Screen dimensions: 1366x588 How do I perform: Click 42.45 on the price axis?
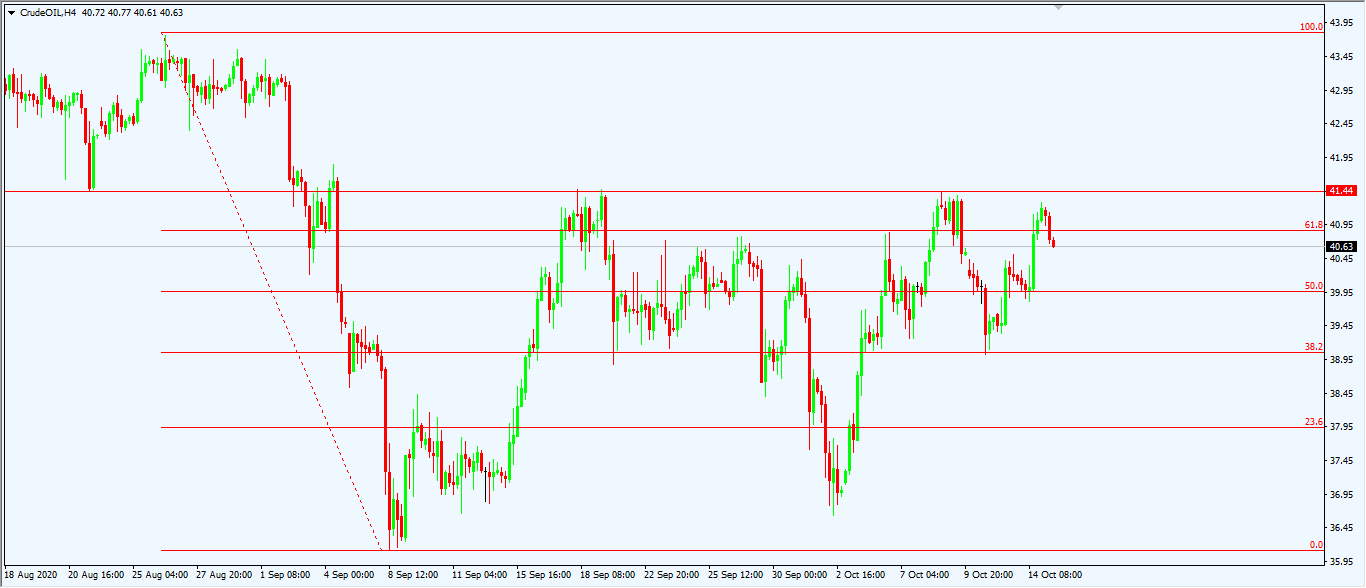(x=1342, y=124)
